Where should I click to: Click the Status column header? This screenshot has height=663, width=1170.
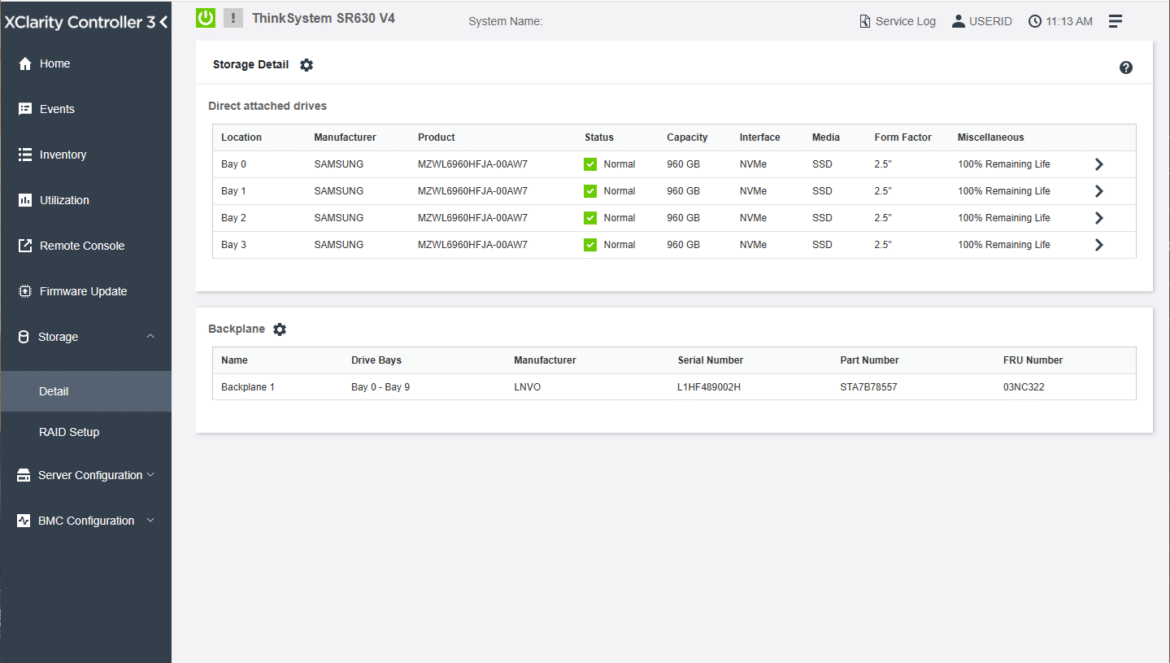click(599, 137)
